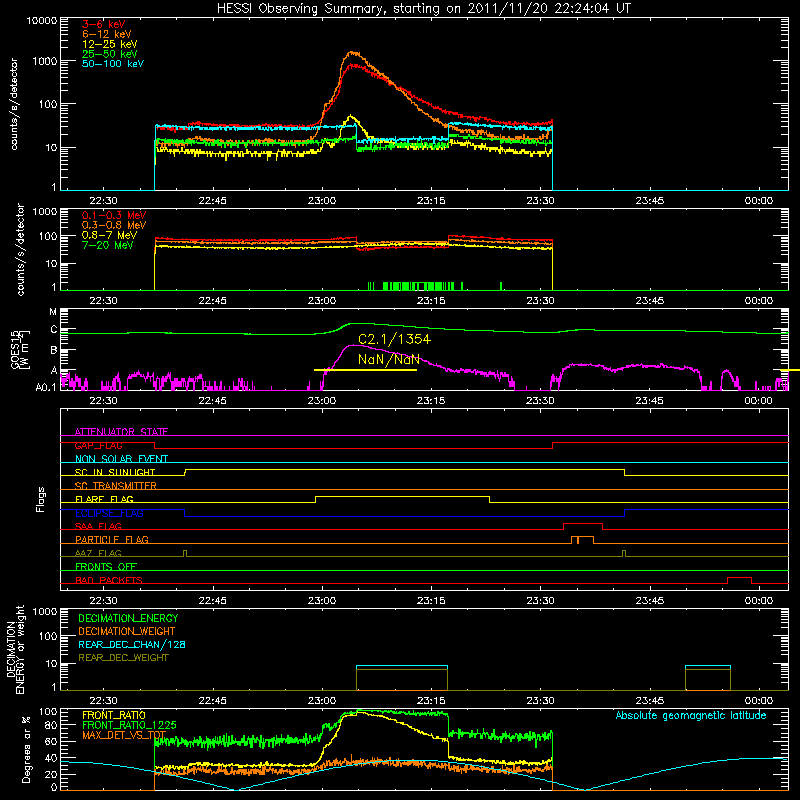
Task: Select the SC_IN_SUNLIGHT flag label
Action: click(115, 472)
